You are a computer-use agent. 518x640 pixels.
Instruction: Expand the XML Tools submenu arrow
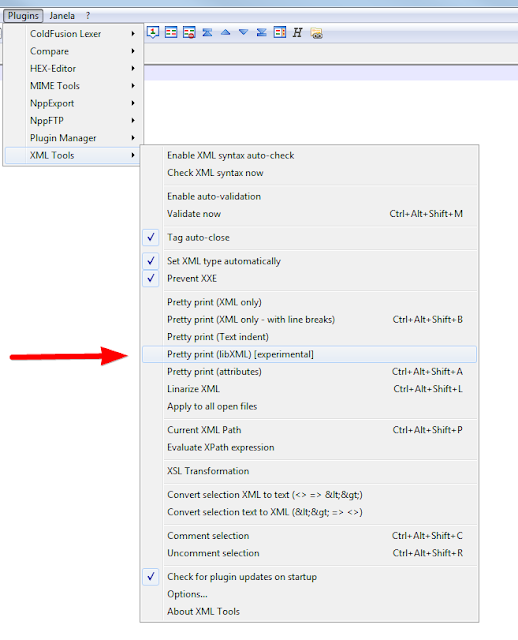pos(133,155)
